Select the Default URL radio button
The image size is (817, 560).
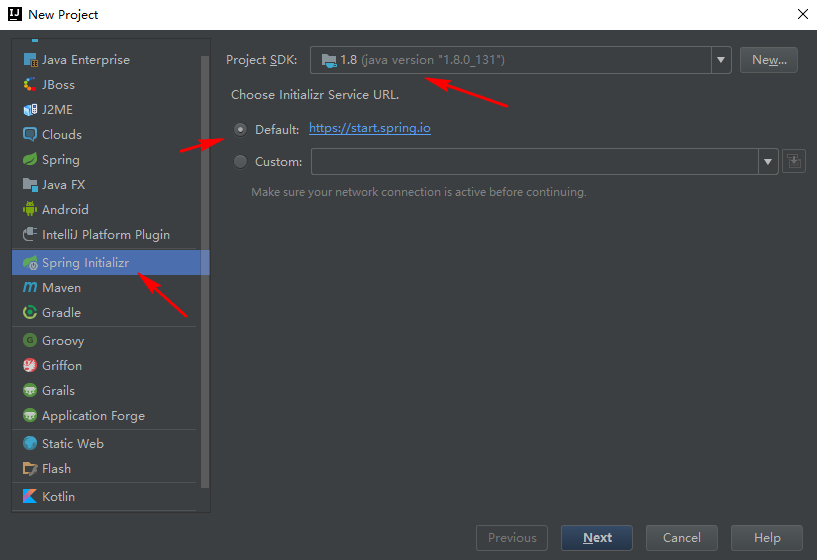point(240,129)
